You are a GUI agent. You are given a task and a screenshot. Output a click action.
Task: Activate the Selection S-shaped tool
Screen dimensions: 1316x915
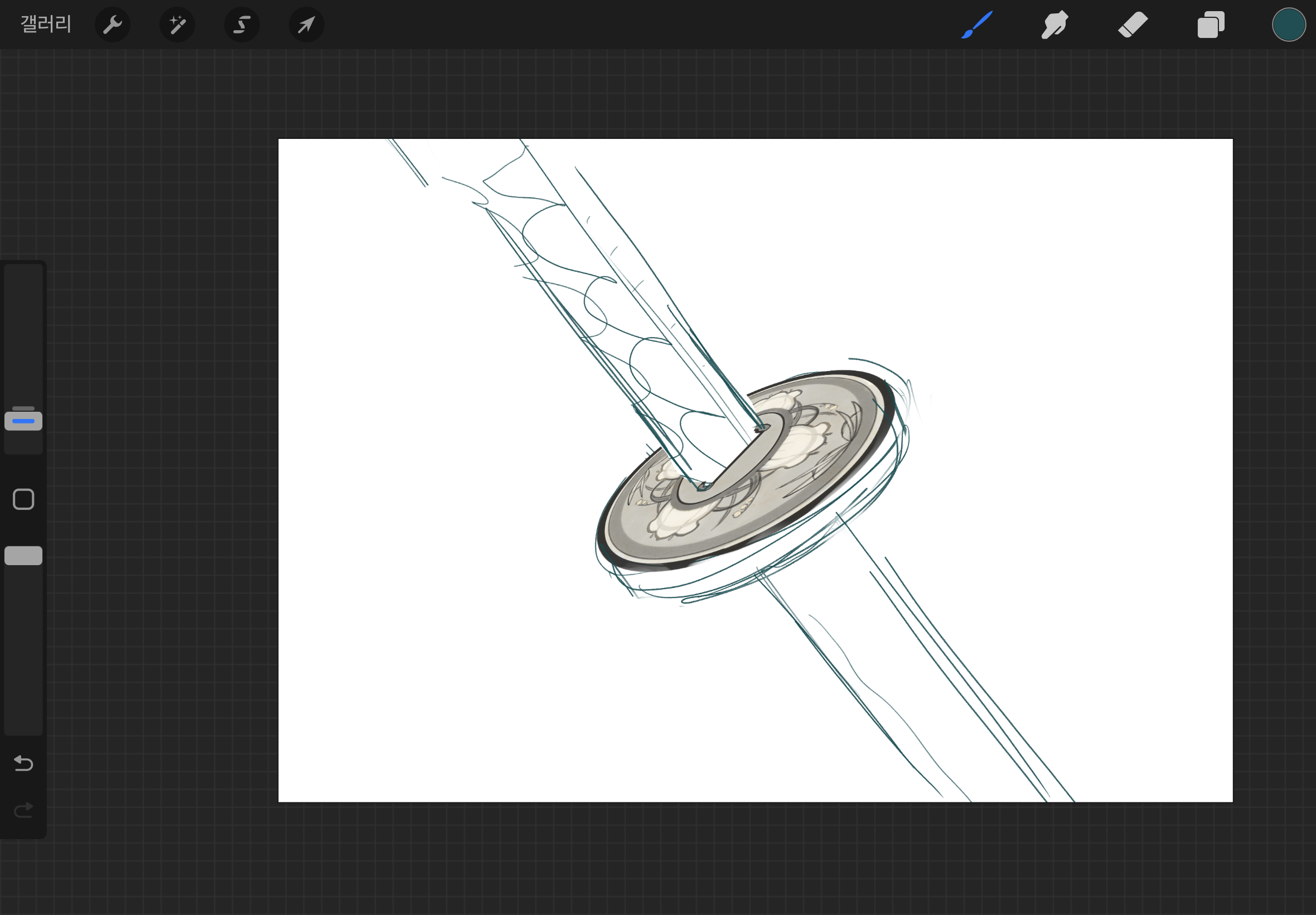point(242,25)
